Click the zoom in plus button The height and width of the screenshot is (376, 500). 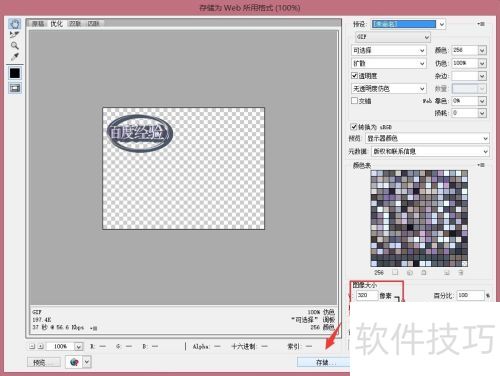coord(41,347)
